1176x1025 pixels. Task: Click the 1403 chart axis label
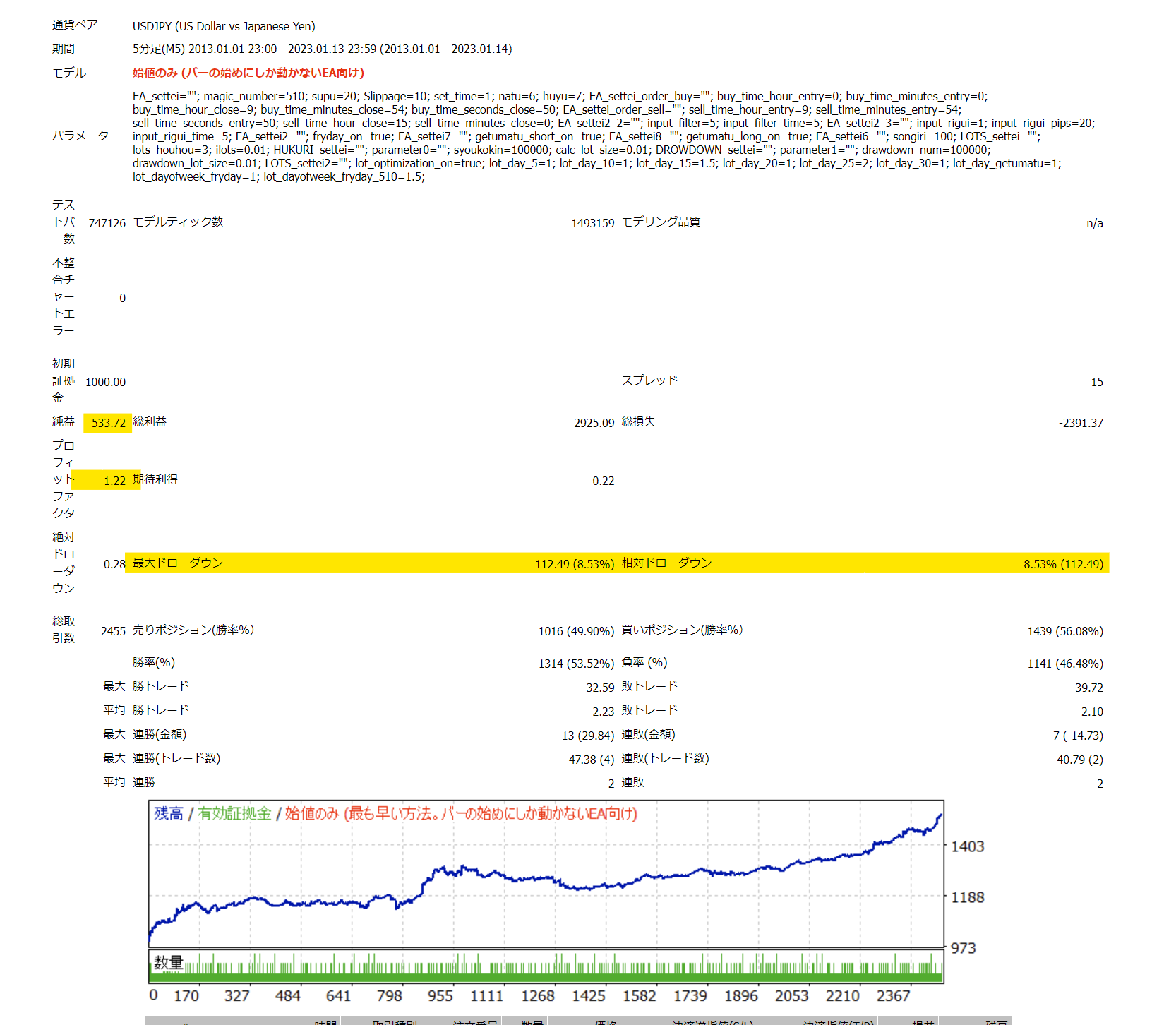tap(968, 846)
